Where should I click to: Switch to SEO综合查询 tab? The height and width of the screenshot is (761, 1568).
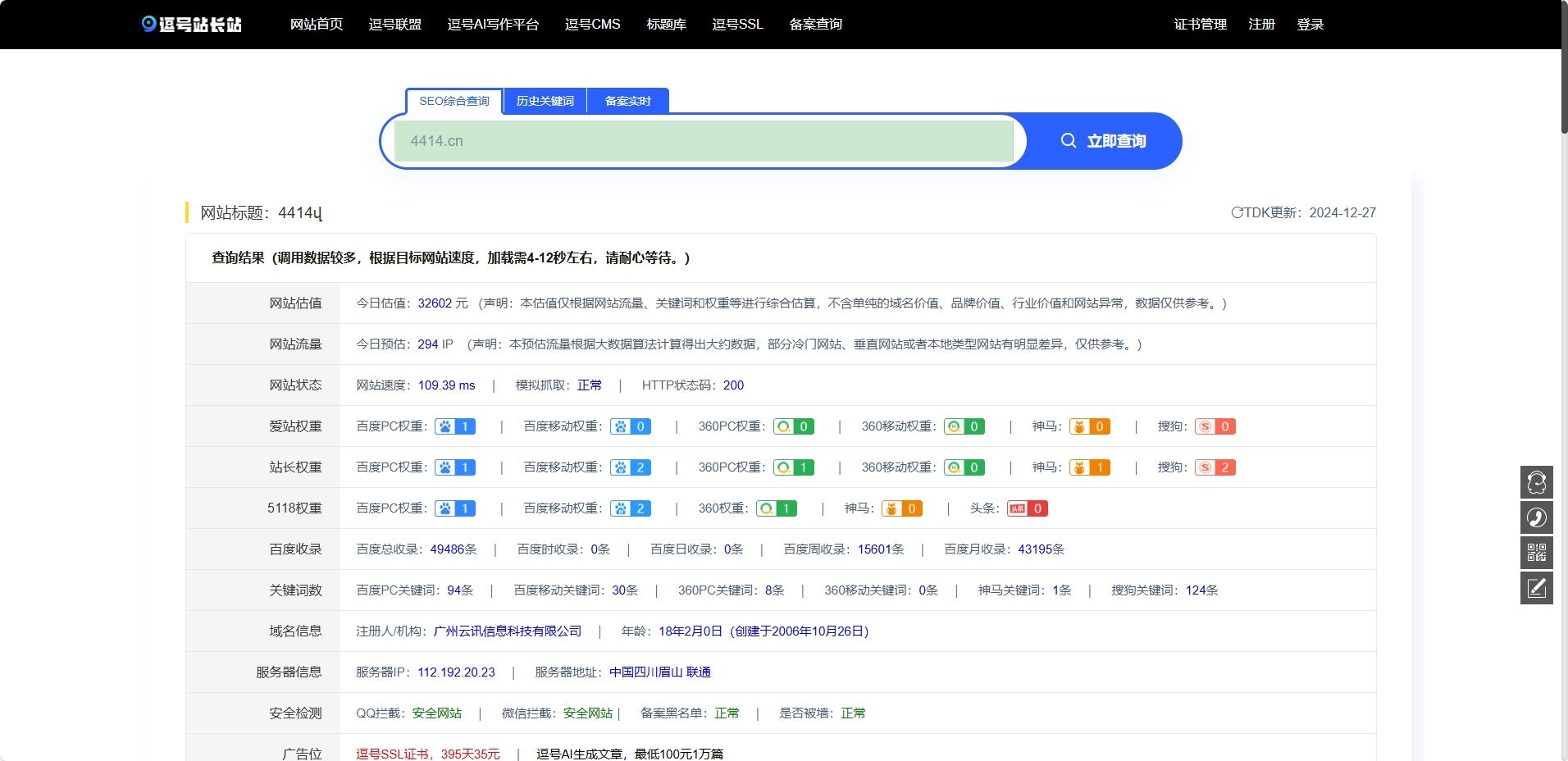[454, 101]
